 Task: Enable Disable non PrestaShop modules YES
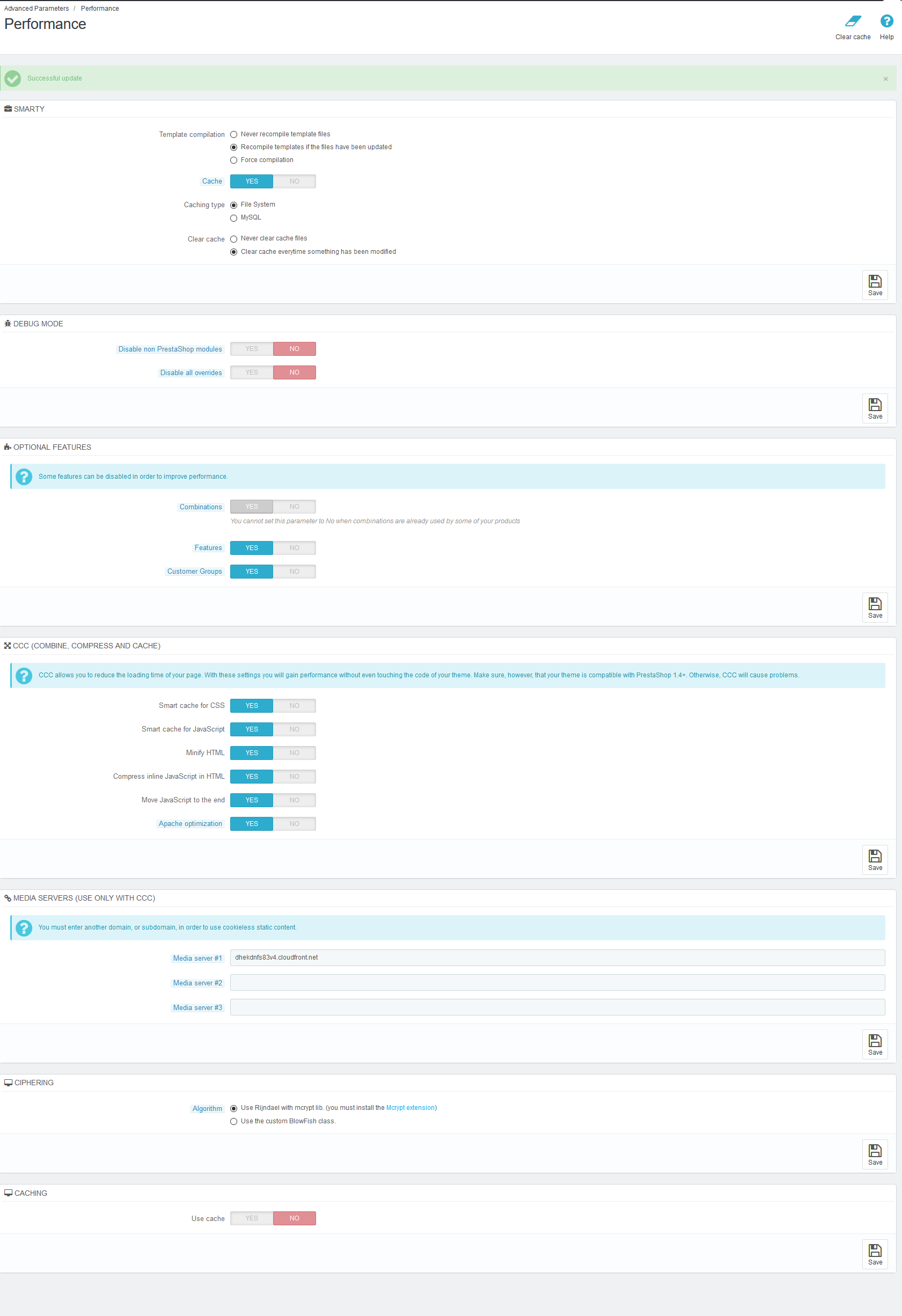click(x=252, y=349)
